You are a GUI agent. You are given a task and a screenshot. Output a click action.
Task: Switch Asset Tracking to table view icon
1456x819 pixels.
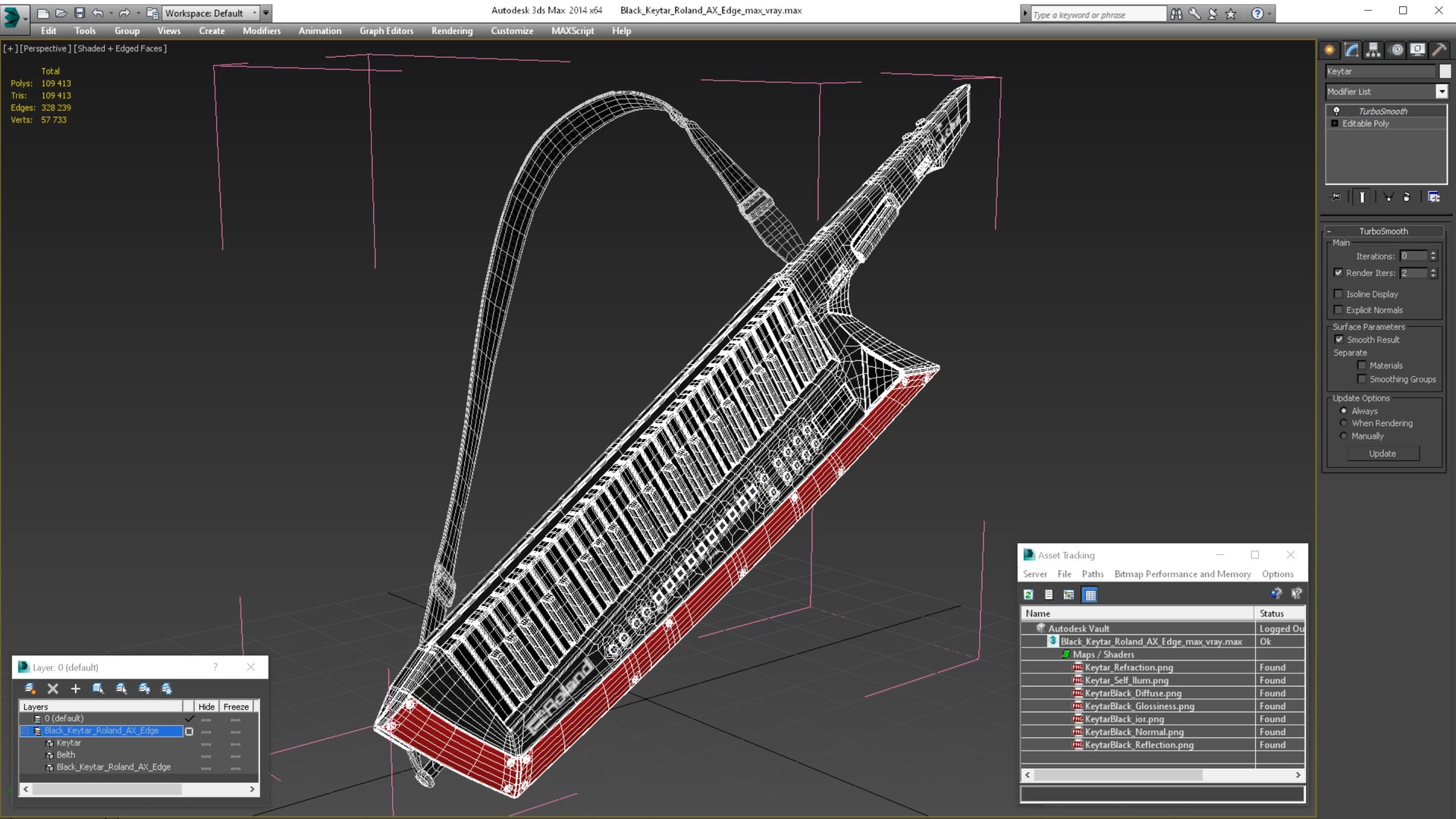tap(1090, 595)
